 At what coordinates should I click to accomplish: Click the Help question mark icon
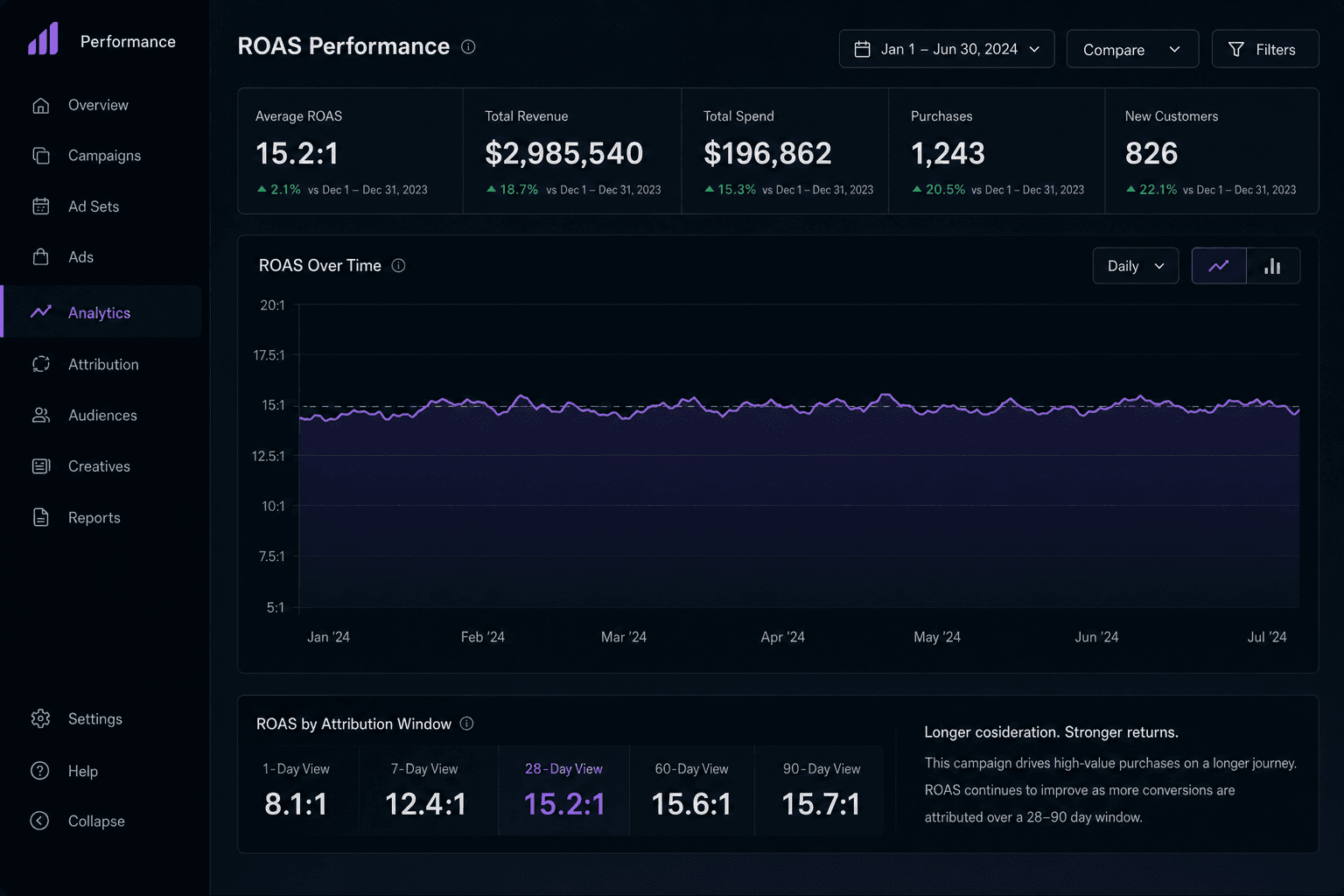[40, 771]
